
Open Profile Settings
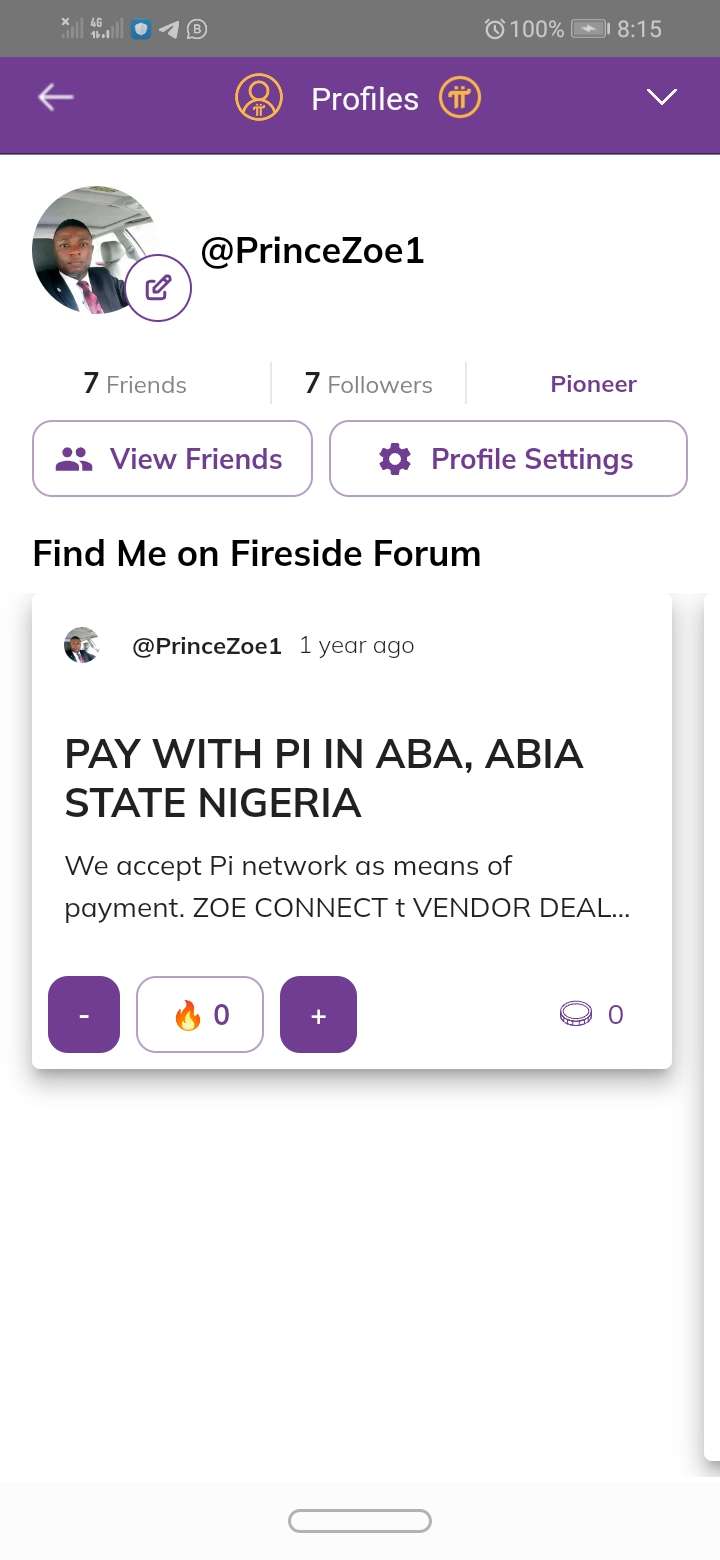tap(508, 459)
